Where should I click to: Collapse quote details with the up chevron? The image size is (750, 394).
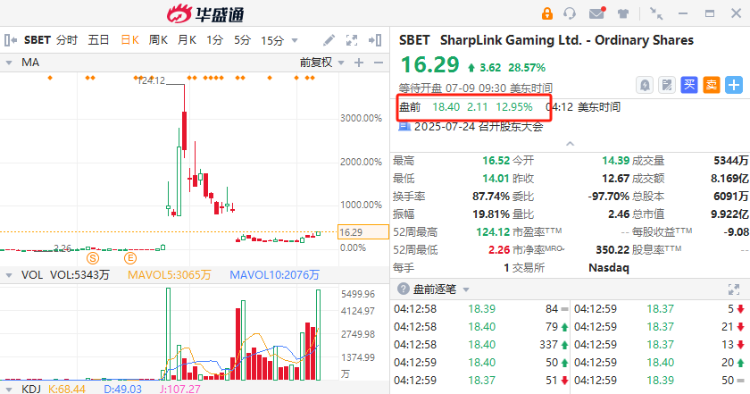[570, 143]
